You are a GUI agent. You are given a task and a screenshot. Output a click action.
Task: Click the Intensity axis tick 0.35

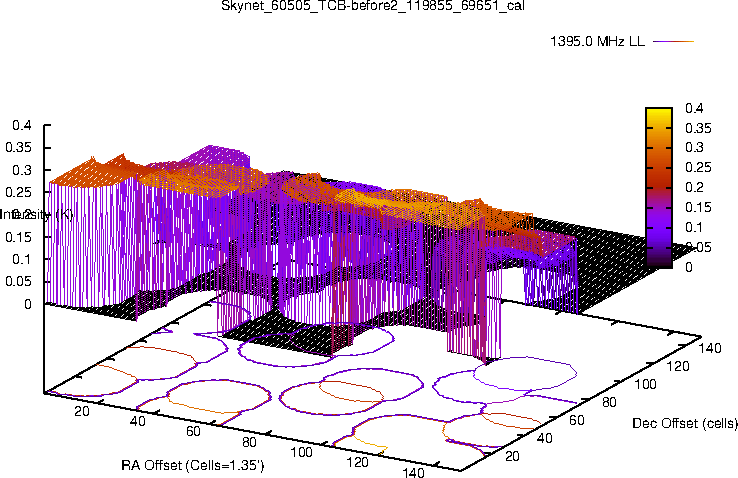tap(18, 148)
